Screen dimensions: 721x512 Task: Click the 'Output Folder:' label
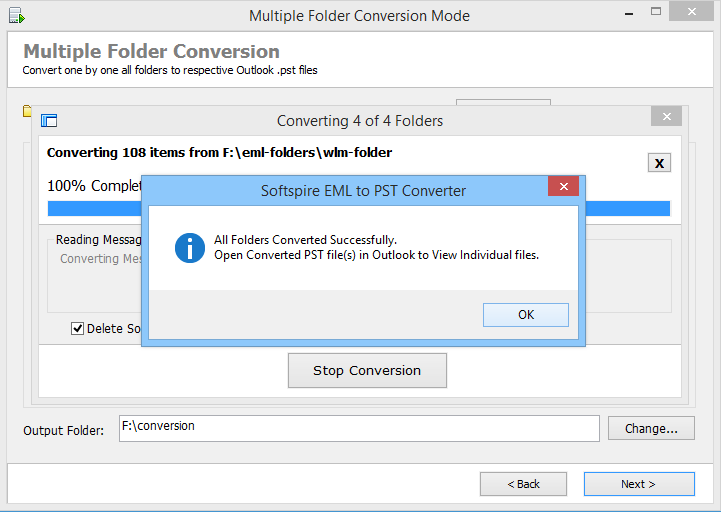[63, 431]
